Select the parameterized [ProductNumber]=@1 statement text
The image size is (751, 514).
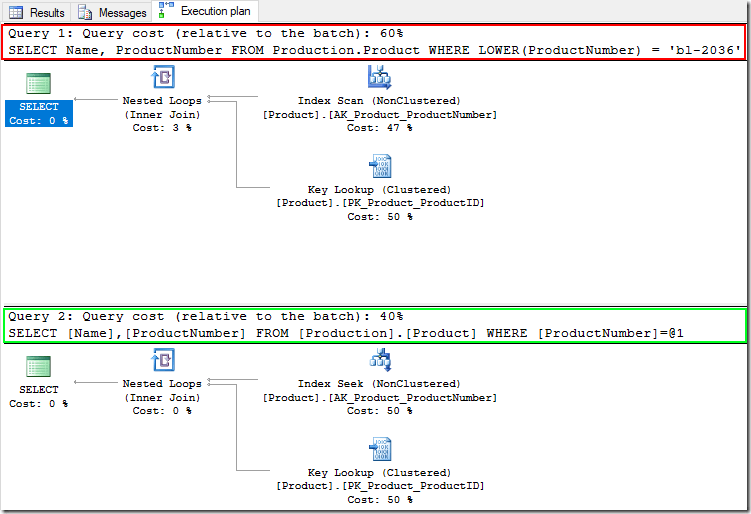click(x=350, y=332)
